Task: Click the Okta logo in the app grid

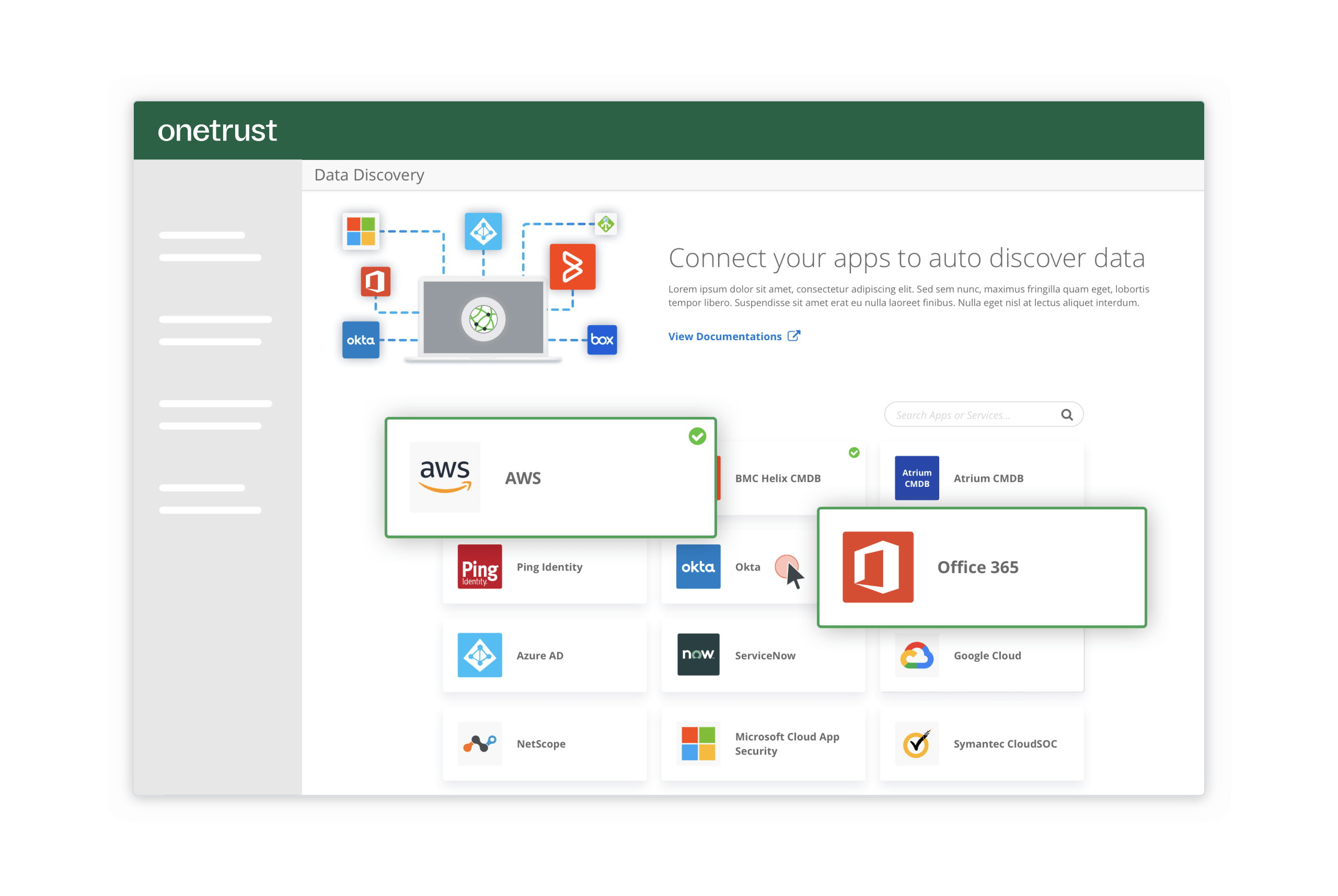Action: [x=698, y=566]
